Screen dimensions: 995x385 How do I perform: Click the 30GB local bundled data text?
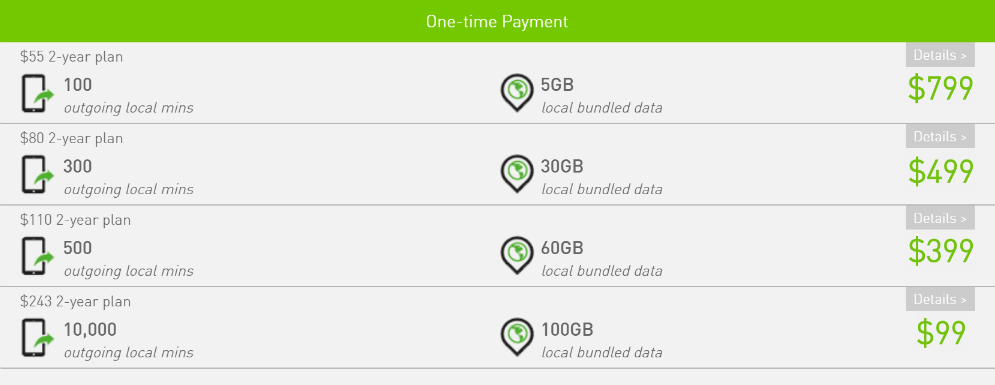click(602, 177)
